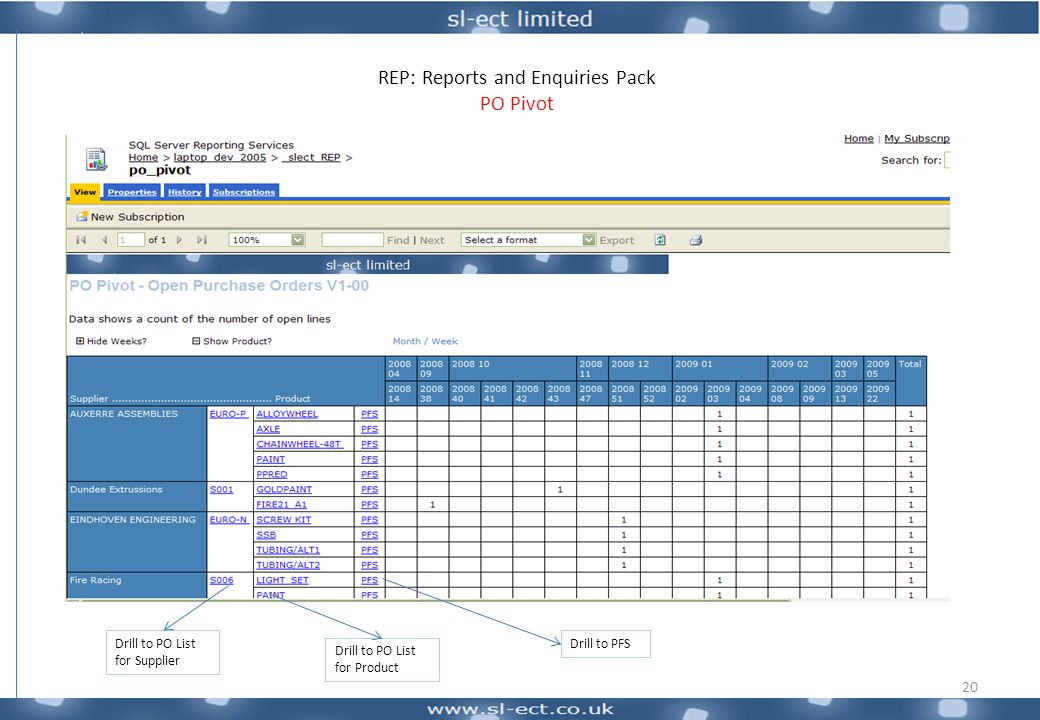Click the Export button
Image resolution: width=1040 pixels, height=720 pixels.
[x=617, y=240]
